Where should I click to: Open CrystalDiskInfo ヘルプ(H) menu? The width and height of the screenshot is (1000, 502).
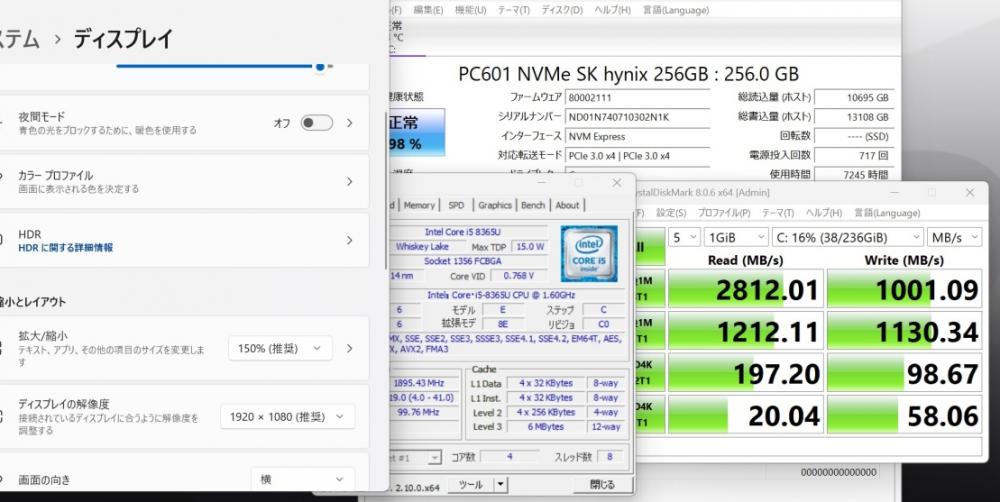612,10
